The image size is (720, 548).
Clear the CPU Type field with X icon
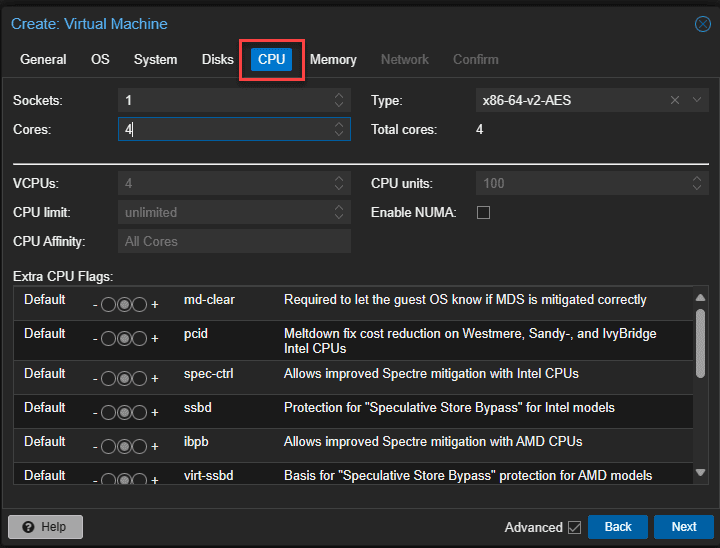pyautogui.click(x=675, y=100)
